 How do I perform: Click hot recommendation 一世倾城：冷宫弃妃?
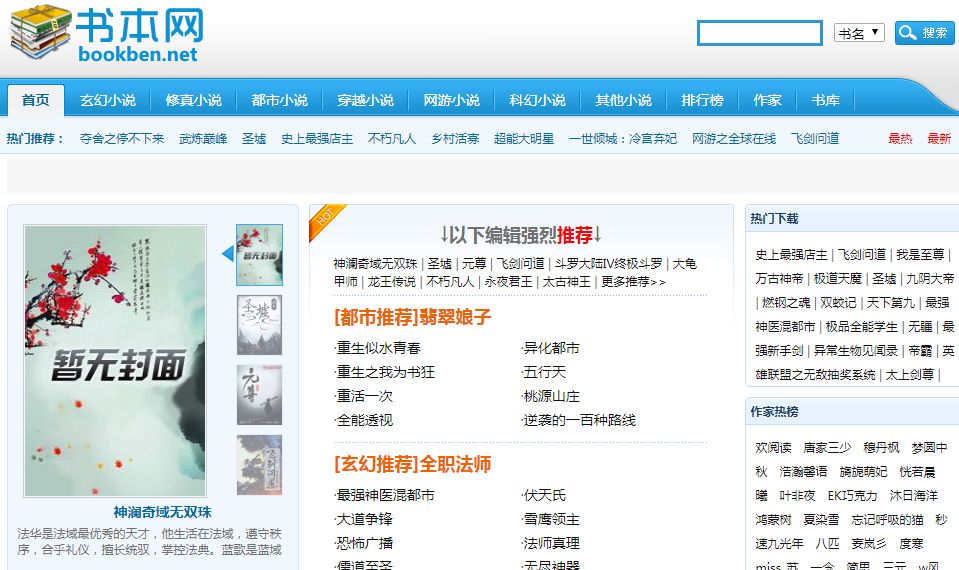(x=623, y=139)
